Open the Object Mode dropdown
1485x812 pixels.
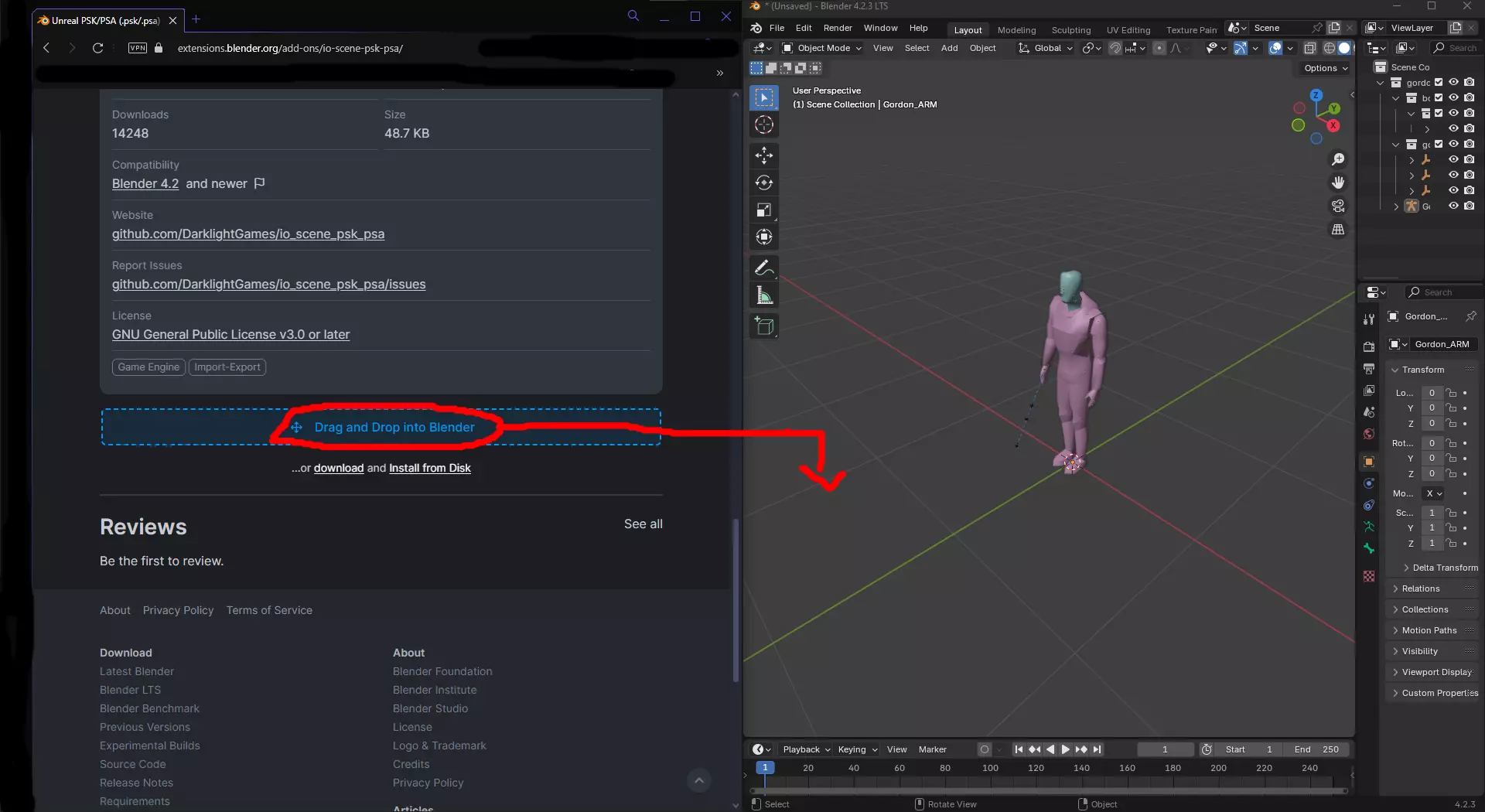click(x=823, y=48)
